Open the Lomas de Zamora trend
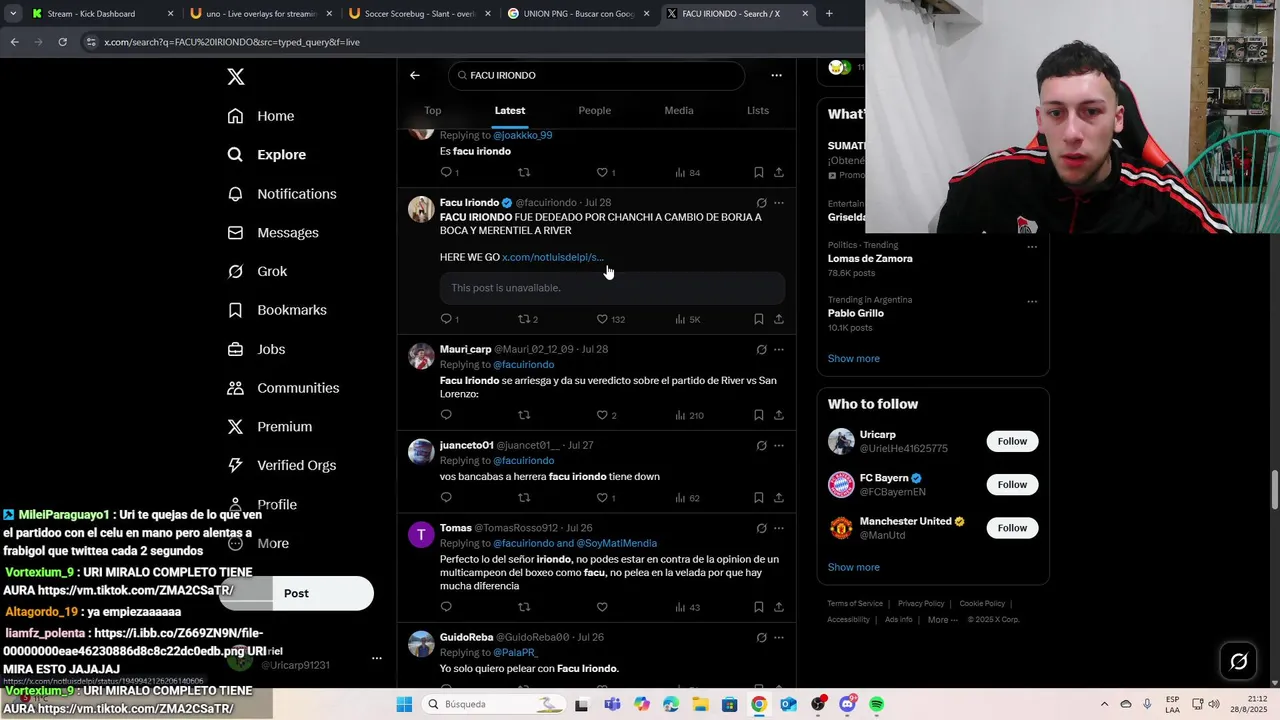This screenshot has width=1280, height=720. tap(870, 258)
